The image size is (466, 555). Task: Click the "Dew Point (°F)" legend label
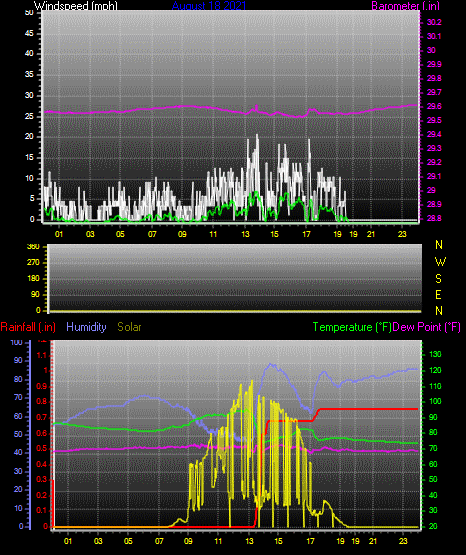(x=427, y=327)
